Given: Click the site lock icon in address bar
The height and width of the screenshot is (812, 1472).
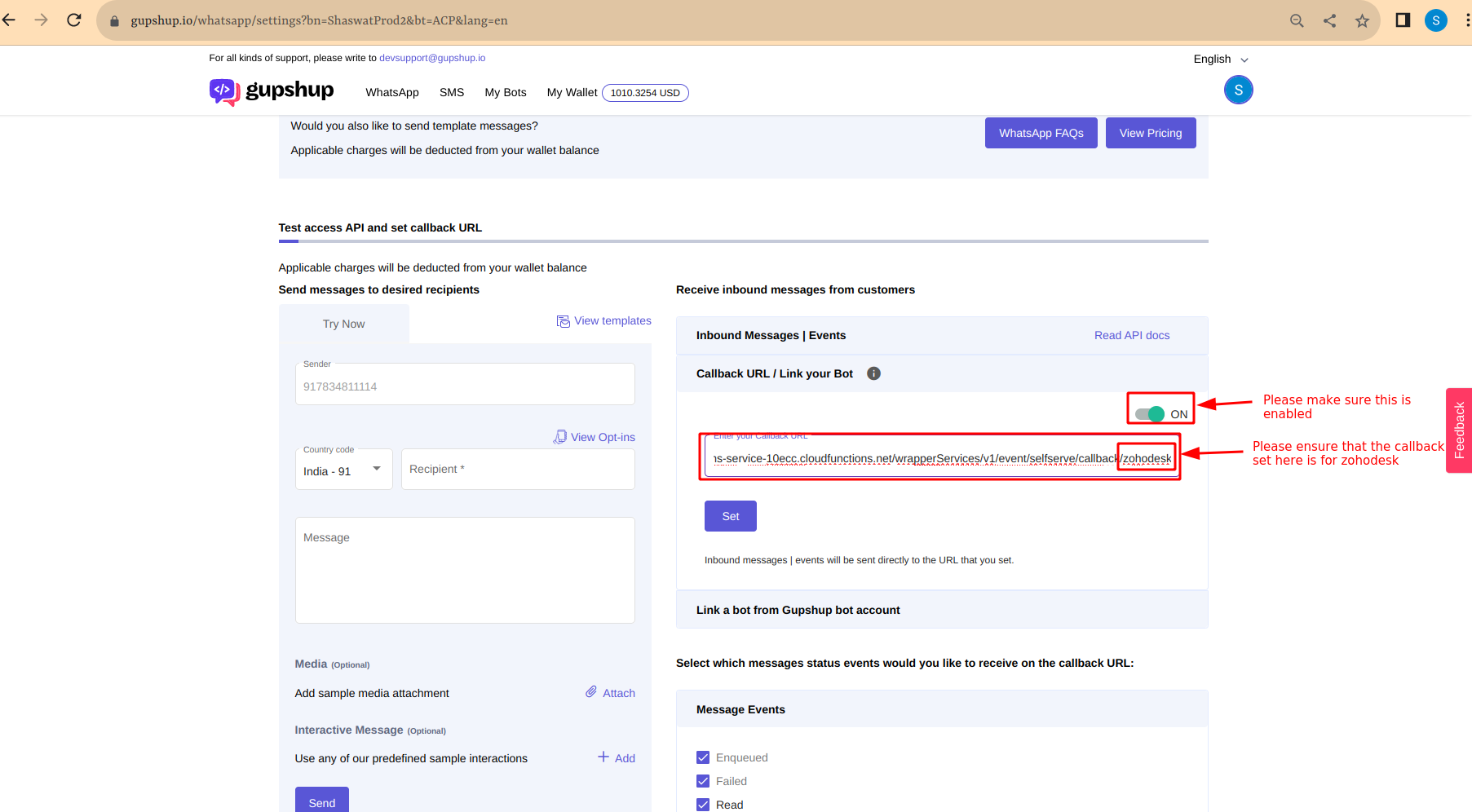Looking at the screenshot, I should 114,21.
